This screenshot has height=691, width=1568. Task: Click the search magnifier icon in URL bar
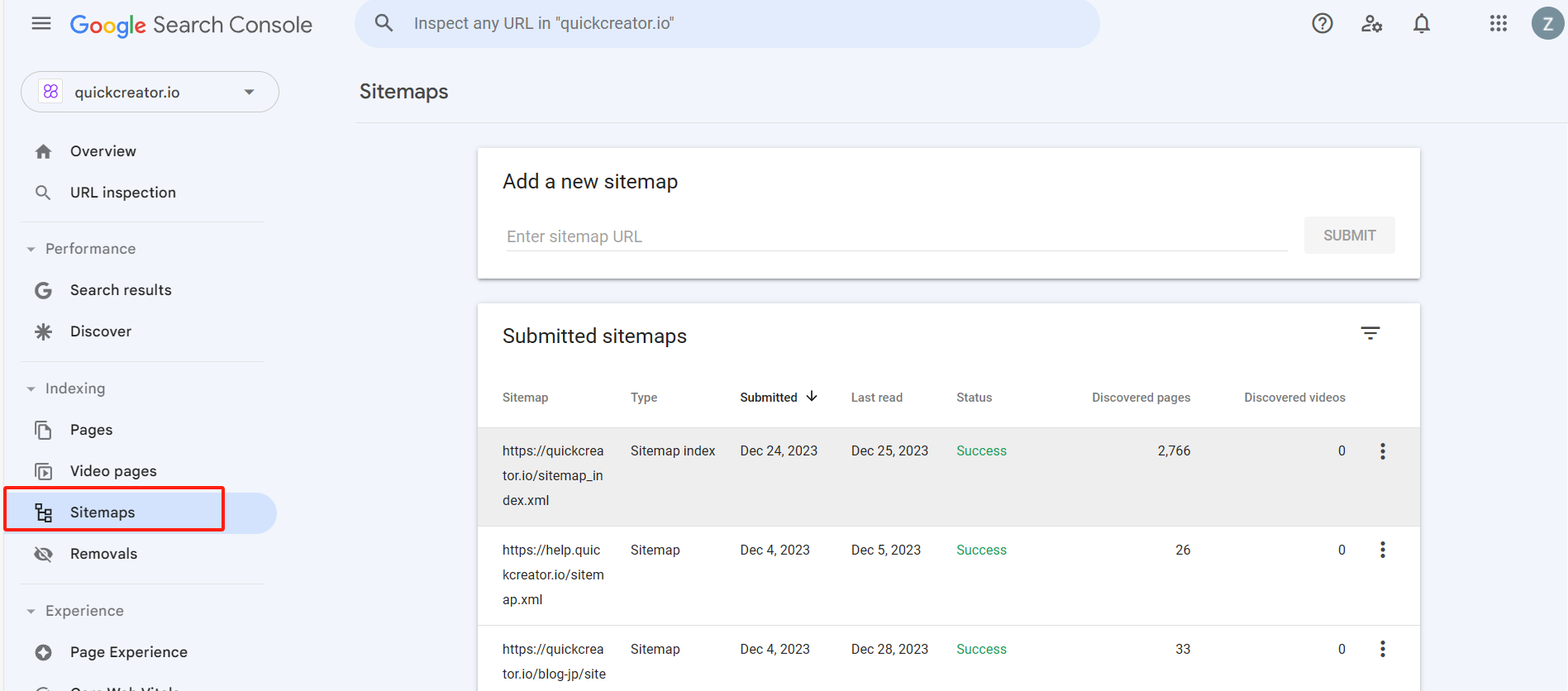click(384, 23)
